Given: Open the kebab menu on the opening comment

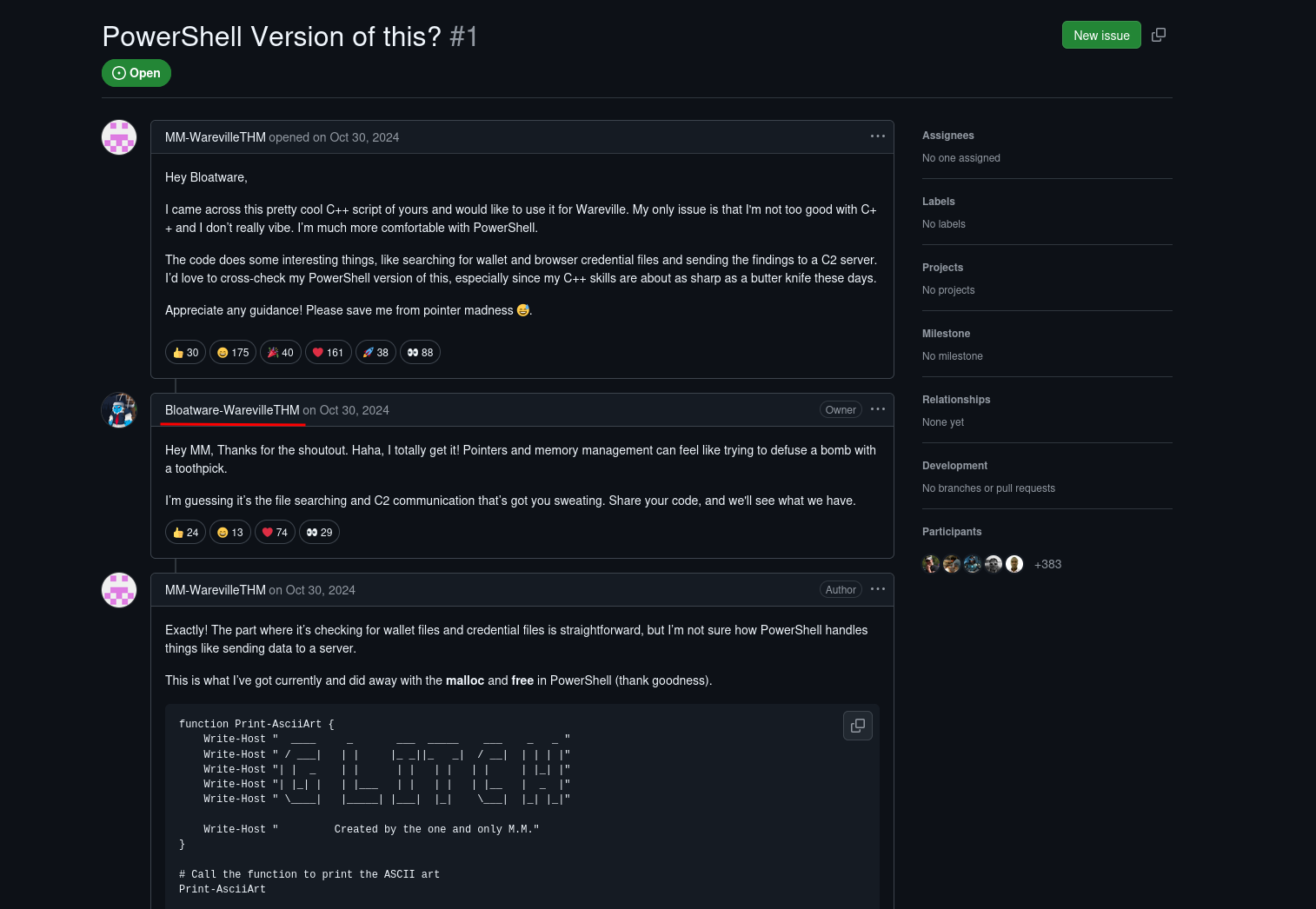Looking at the screenshot, I should (877, 136).
